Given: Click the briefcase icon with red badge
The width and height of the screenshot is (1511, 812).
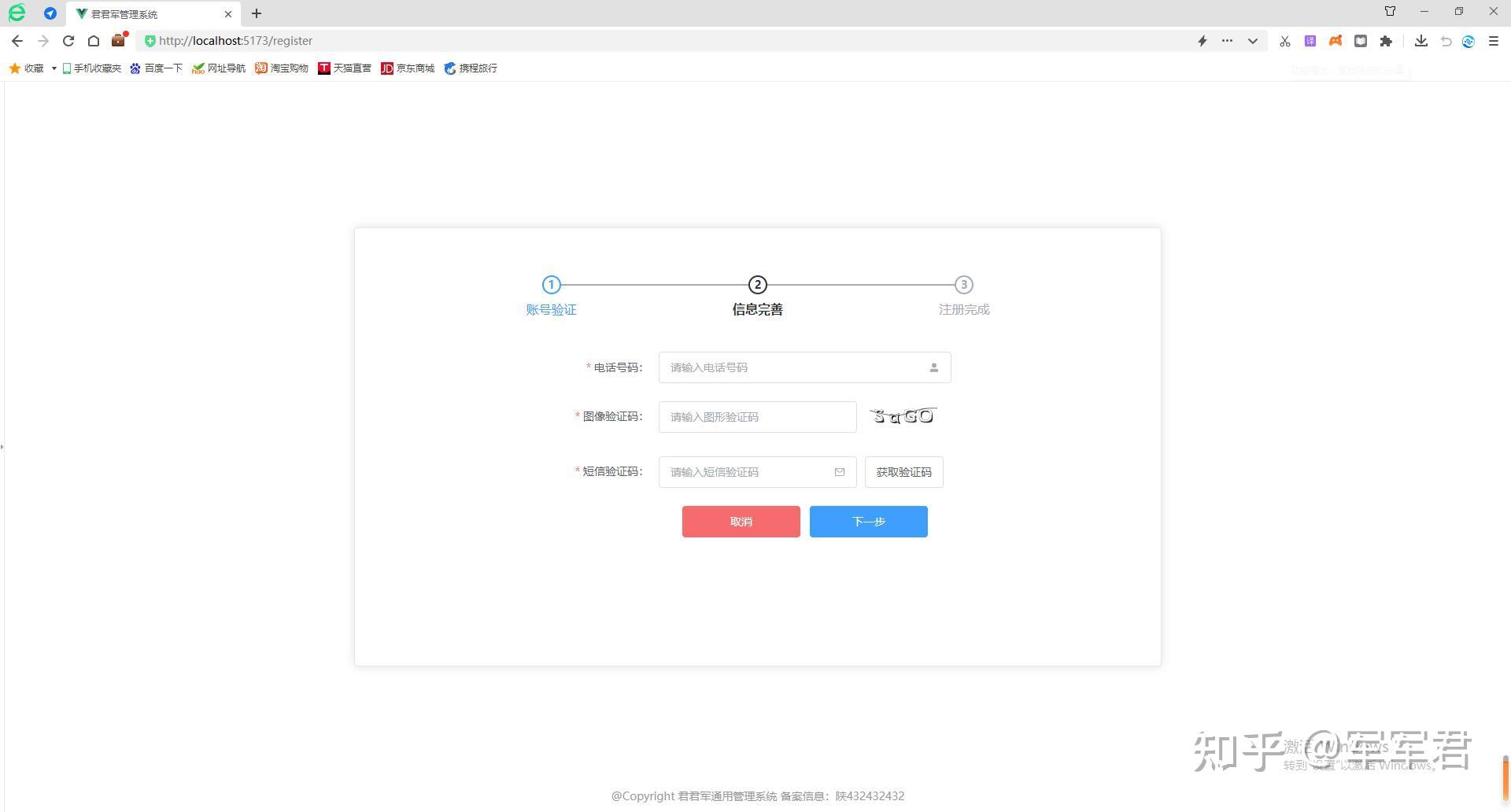Looking at the screenshot, I should tap(118, 41).
